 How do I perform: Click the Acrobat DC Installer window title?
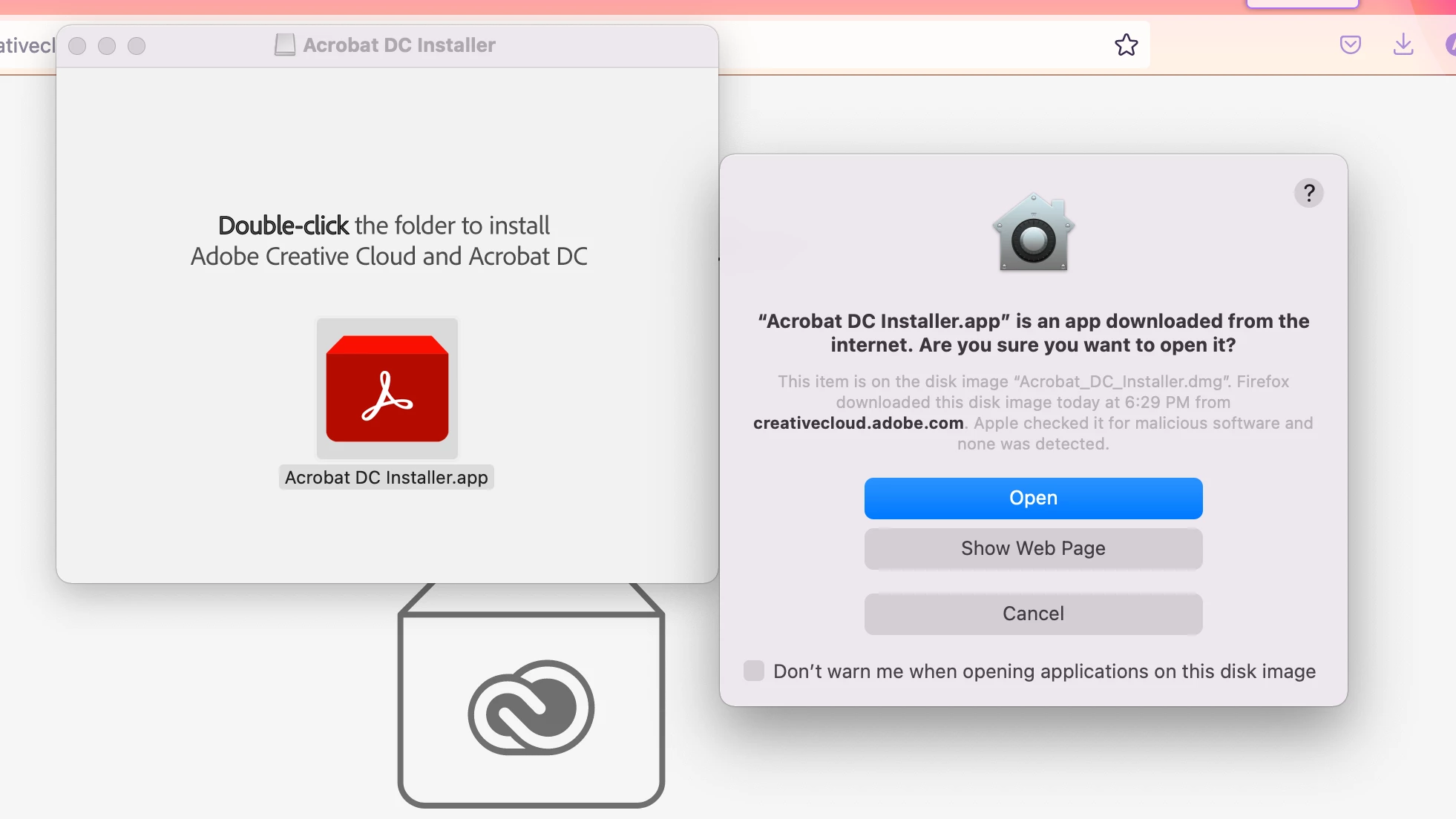point(399,45)
